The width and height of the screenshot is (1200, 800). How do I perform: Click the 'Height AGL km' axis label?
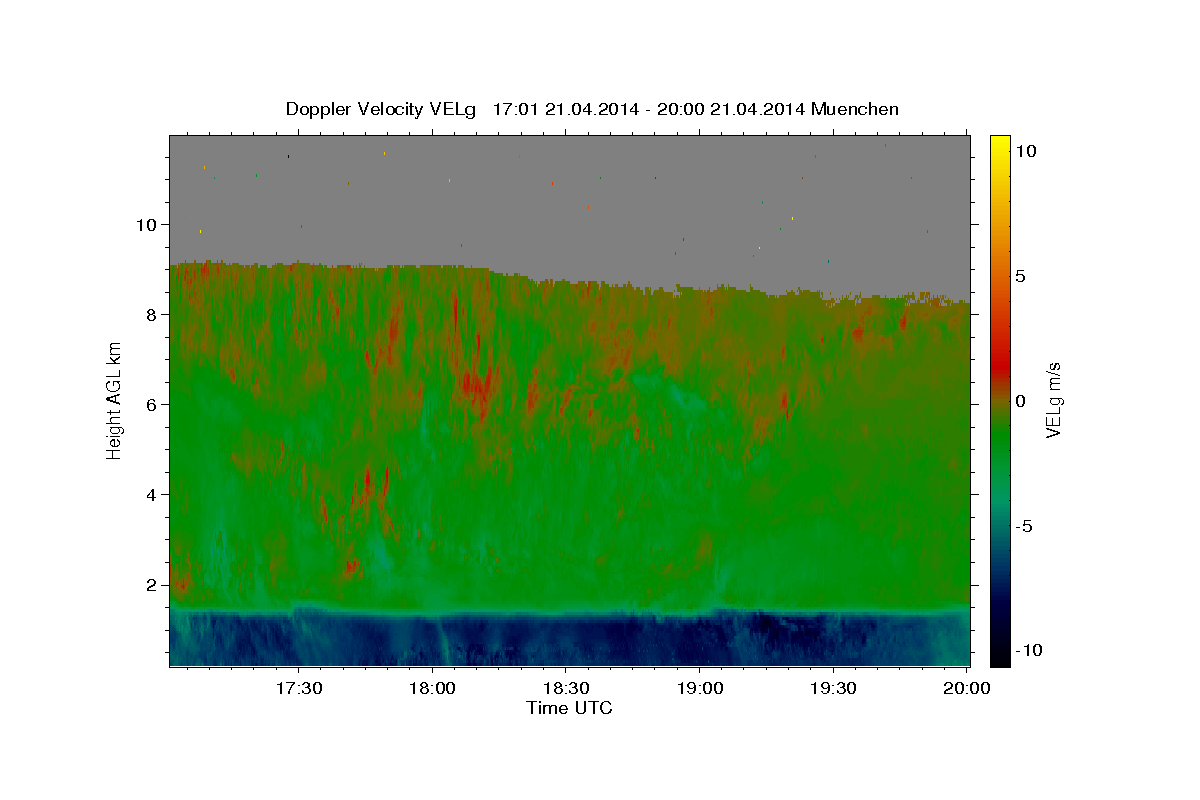(115, 400)
